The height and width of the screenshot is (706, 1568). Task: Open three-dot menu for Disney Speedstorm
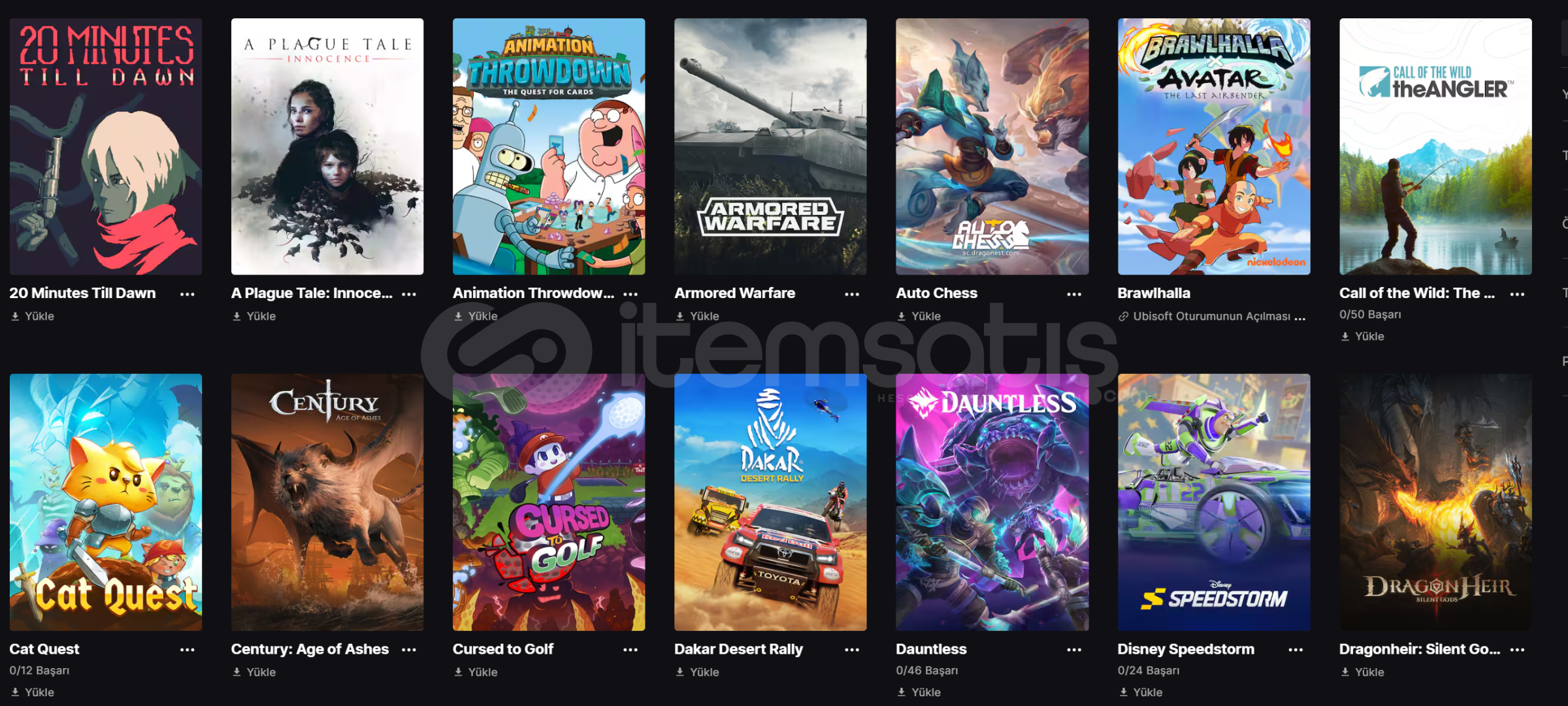1296,650
